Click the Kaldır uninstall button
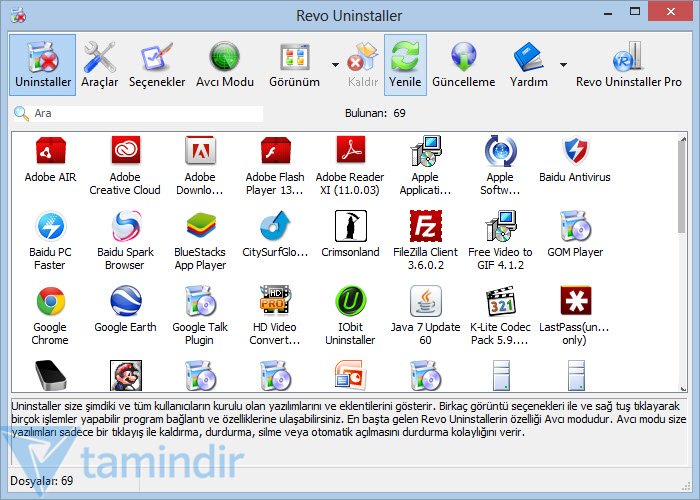The image size is (700, 500). pyautogui.click(x=363, y=65)
